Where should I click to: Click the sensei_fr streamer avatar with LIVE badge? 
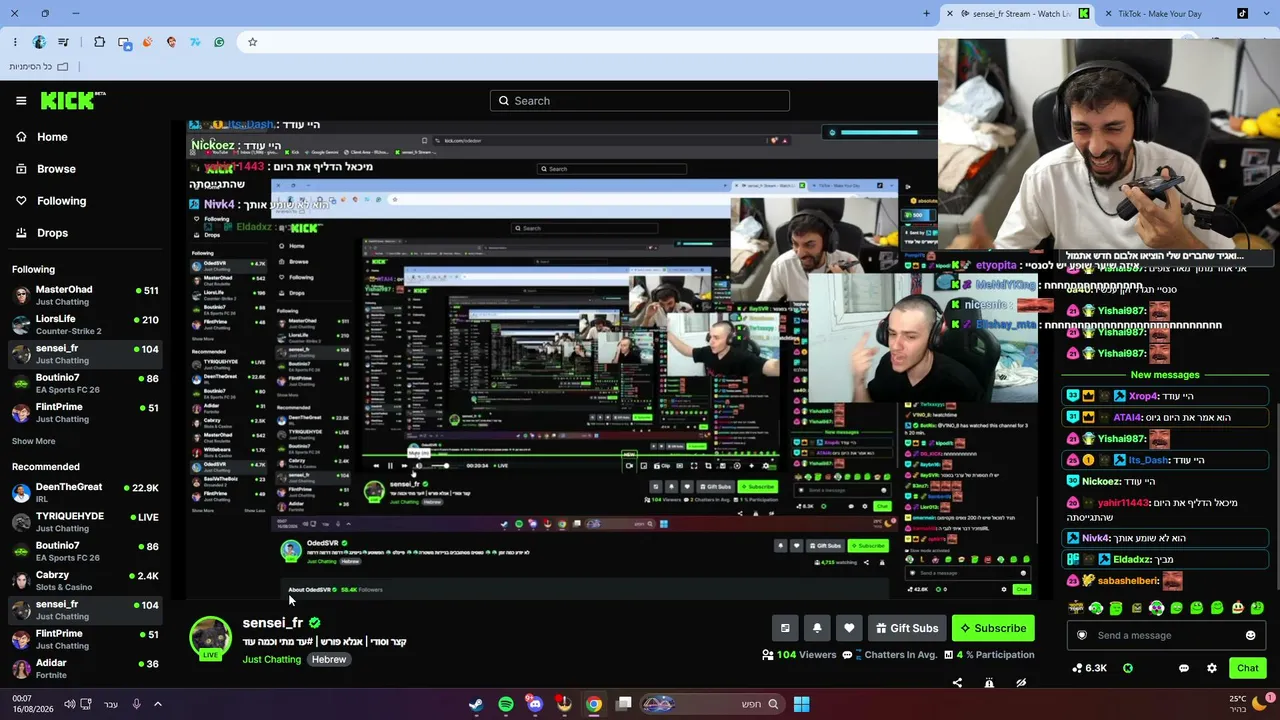pos(210,638)
